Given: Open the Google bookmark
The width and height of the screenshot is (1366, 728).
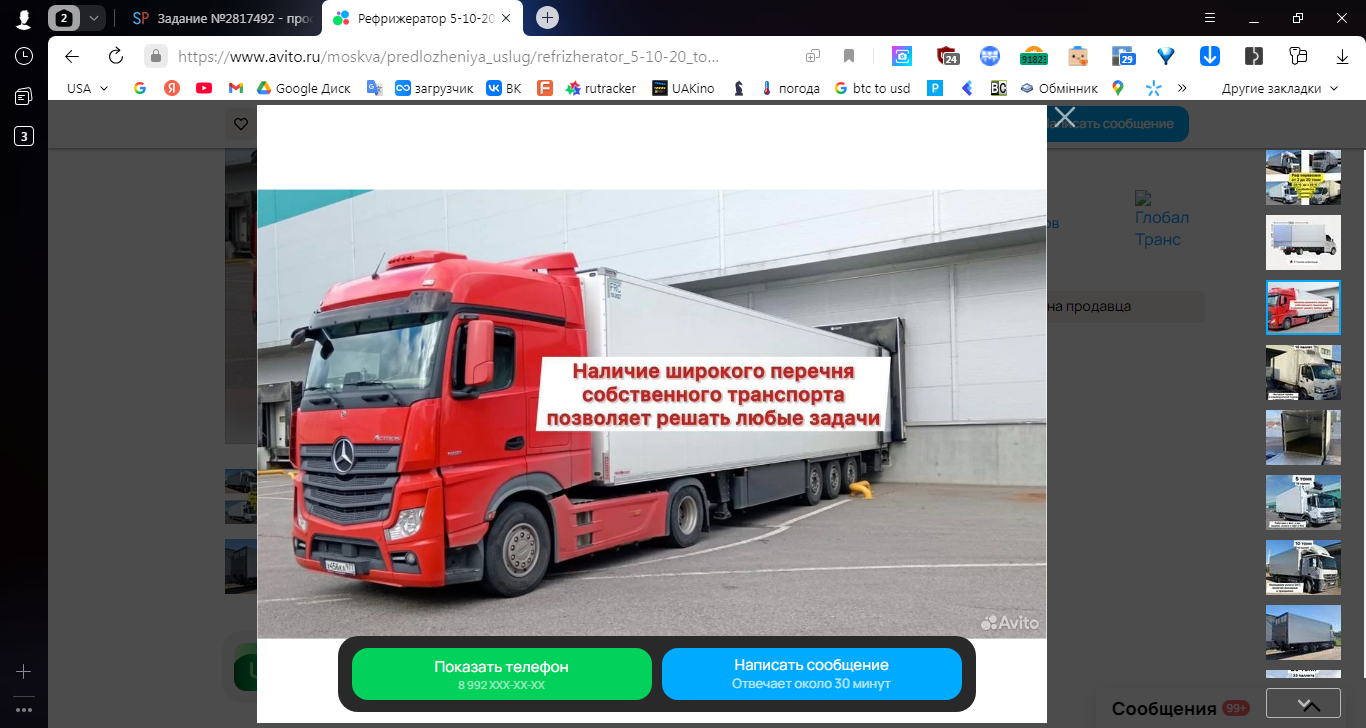Looking at the screenshot, I should pyautogui.click(x=140, y=88).
